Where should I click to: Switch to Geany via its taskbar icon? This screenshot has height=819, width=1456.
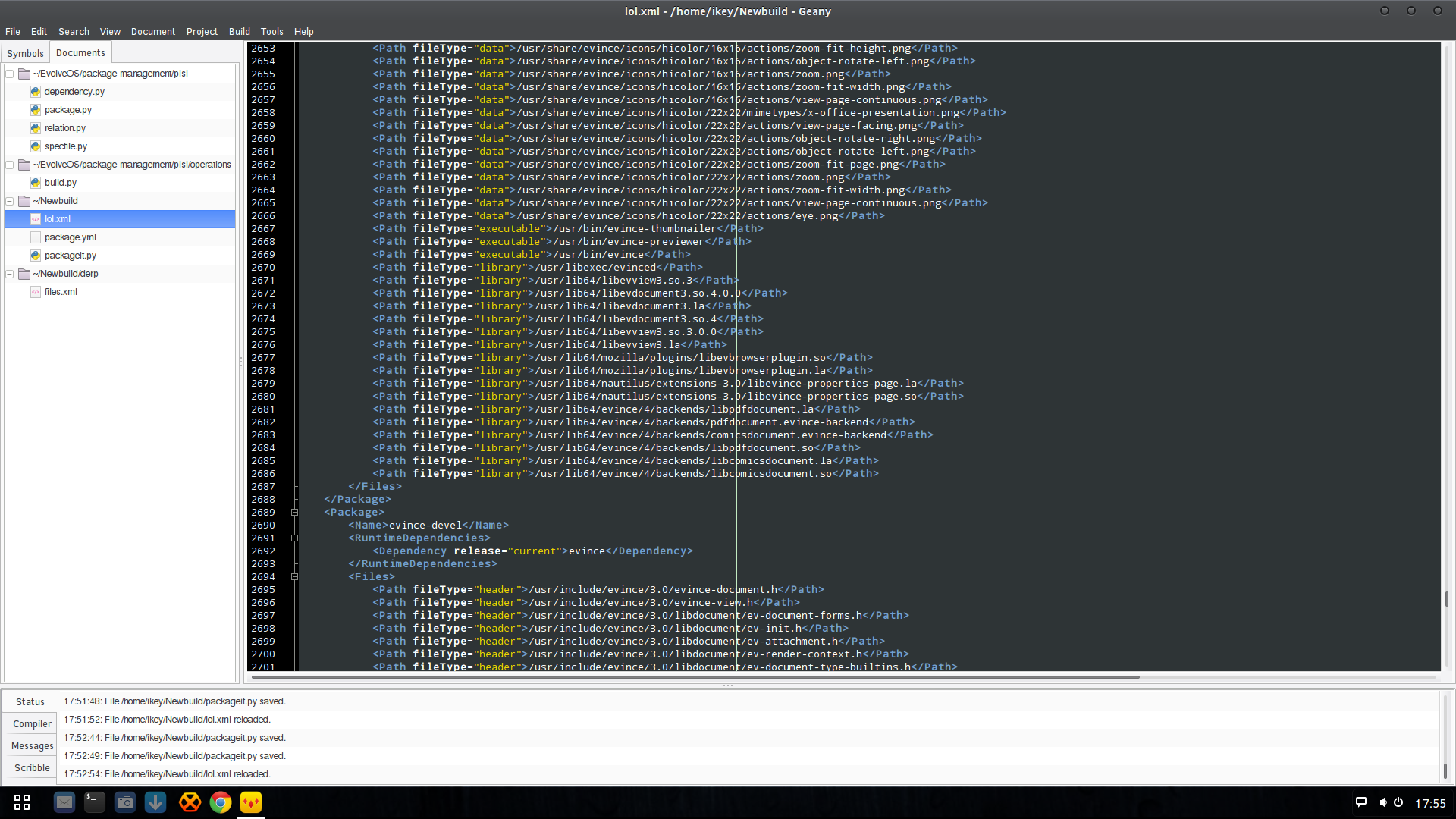[251, 802]
